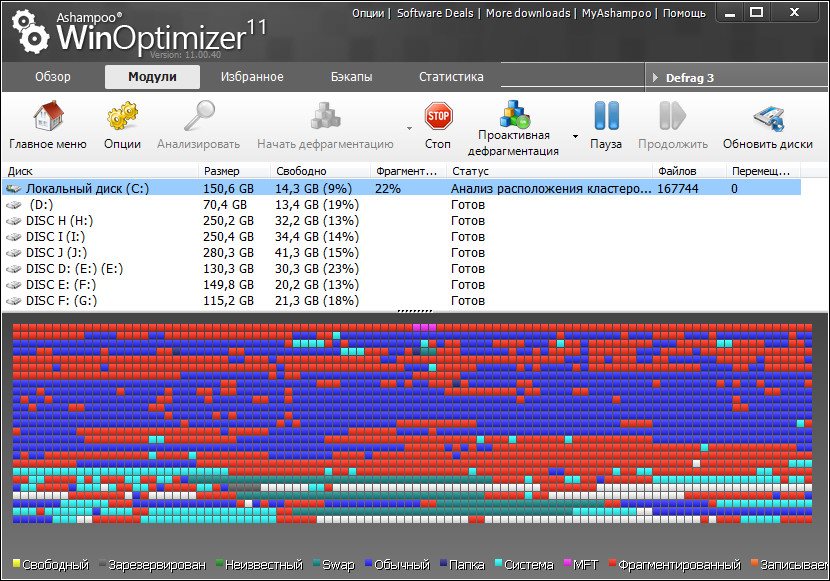Click the yellow Свободный legend swatch
This screenshot has height=581, width=830.
[x=16, y=563]
